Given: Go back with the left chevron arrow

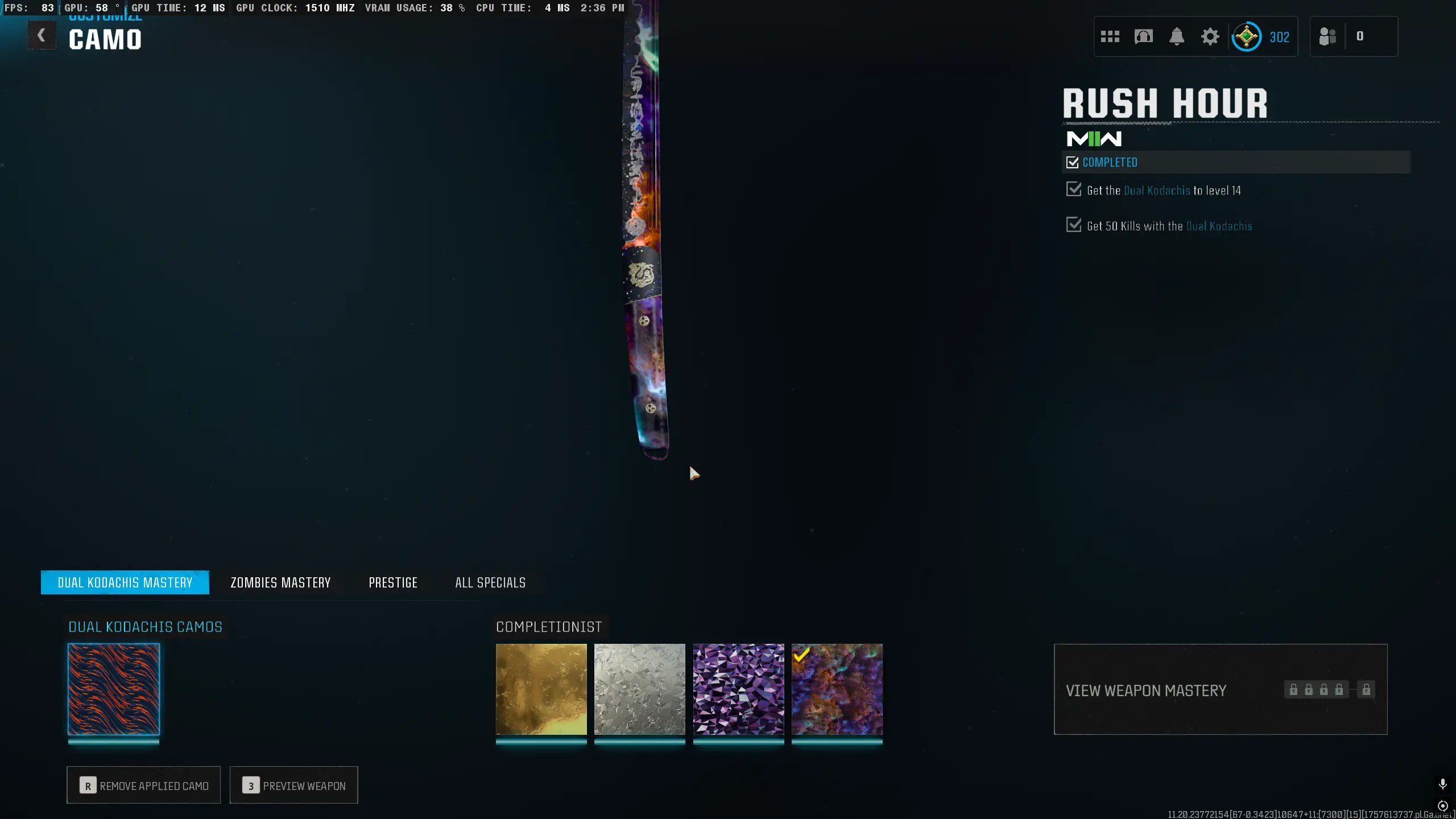Looking at the screenshot, I should tap(42, 35).
